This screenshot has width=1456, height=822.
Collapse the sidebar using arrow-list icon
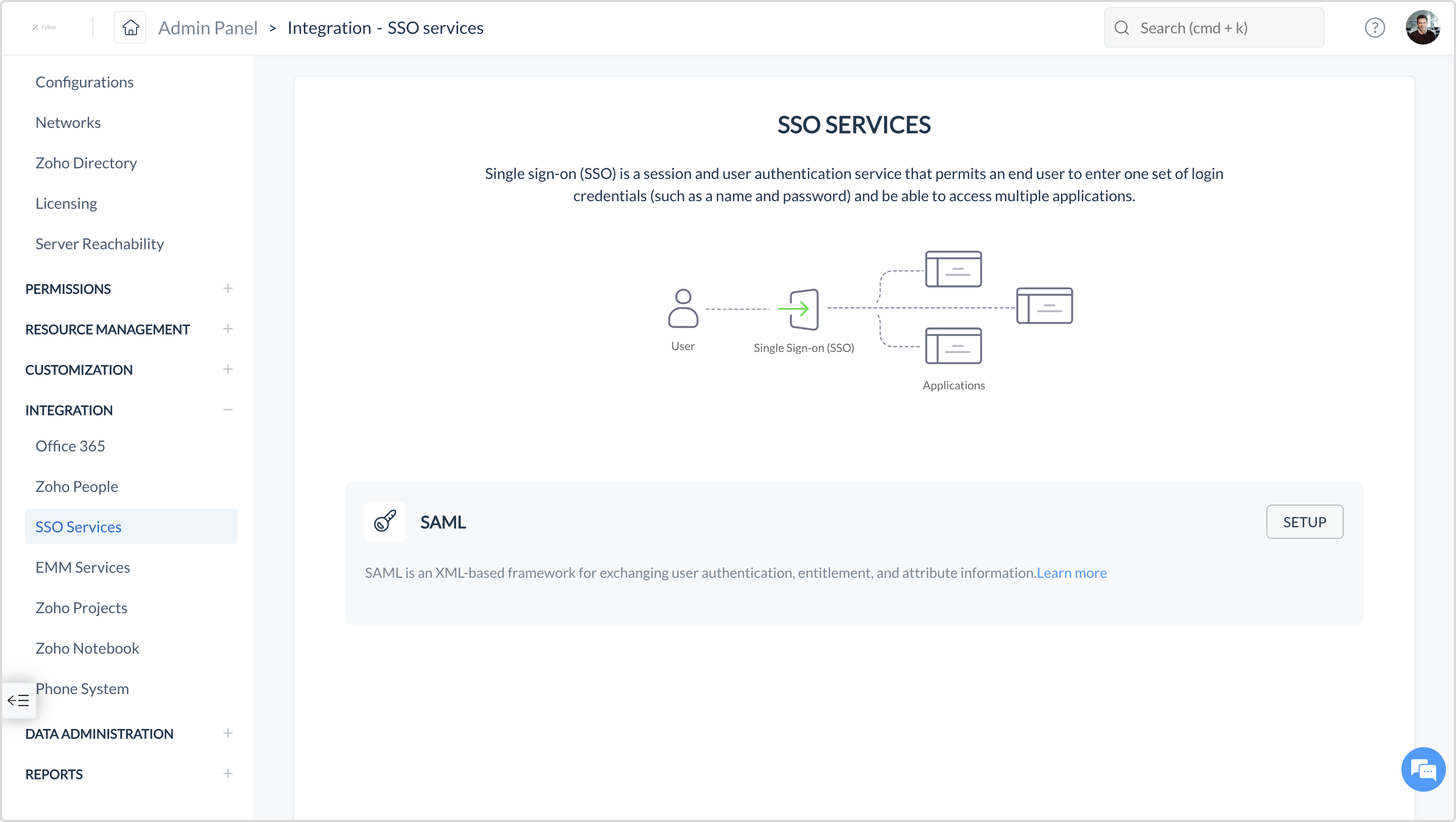pyautogui.click(x=18, y=701)
